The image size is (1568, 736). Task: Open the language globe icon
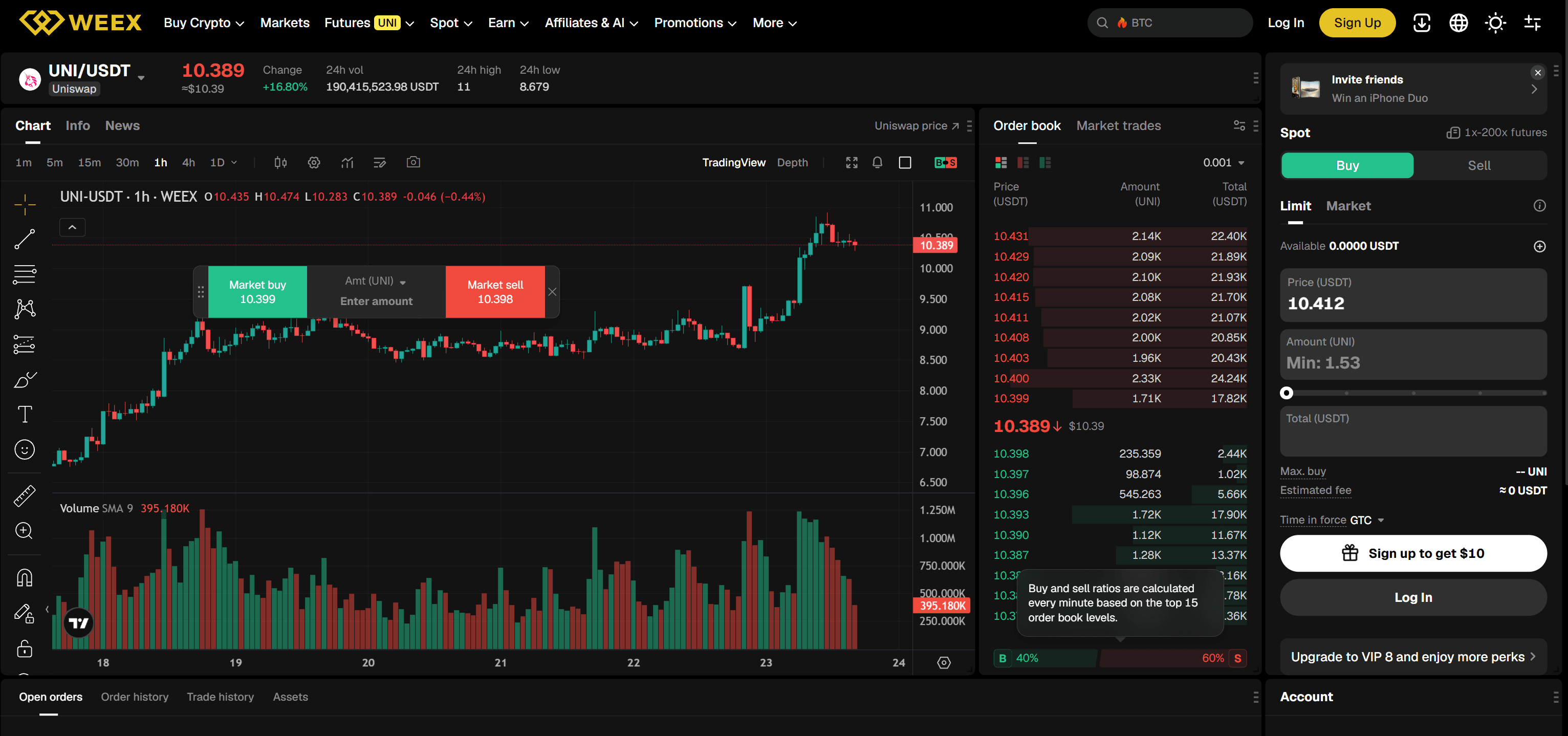(1458, 23)
